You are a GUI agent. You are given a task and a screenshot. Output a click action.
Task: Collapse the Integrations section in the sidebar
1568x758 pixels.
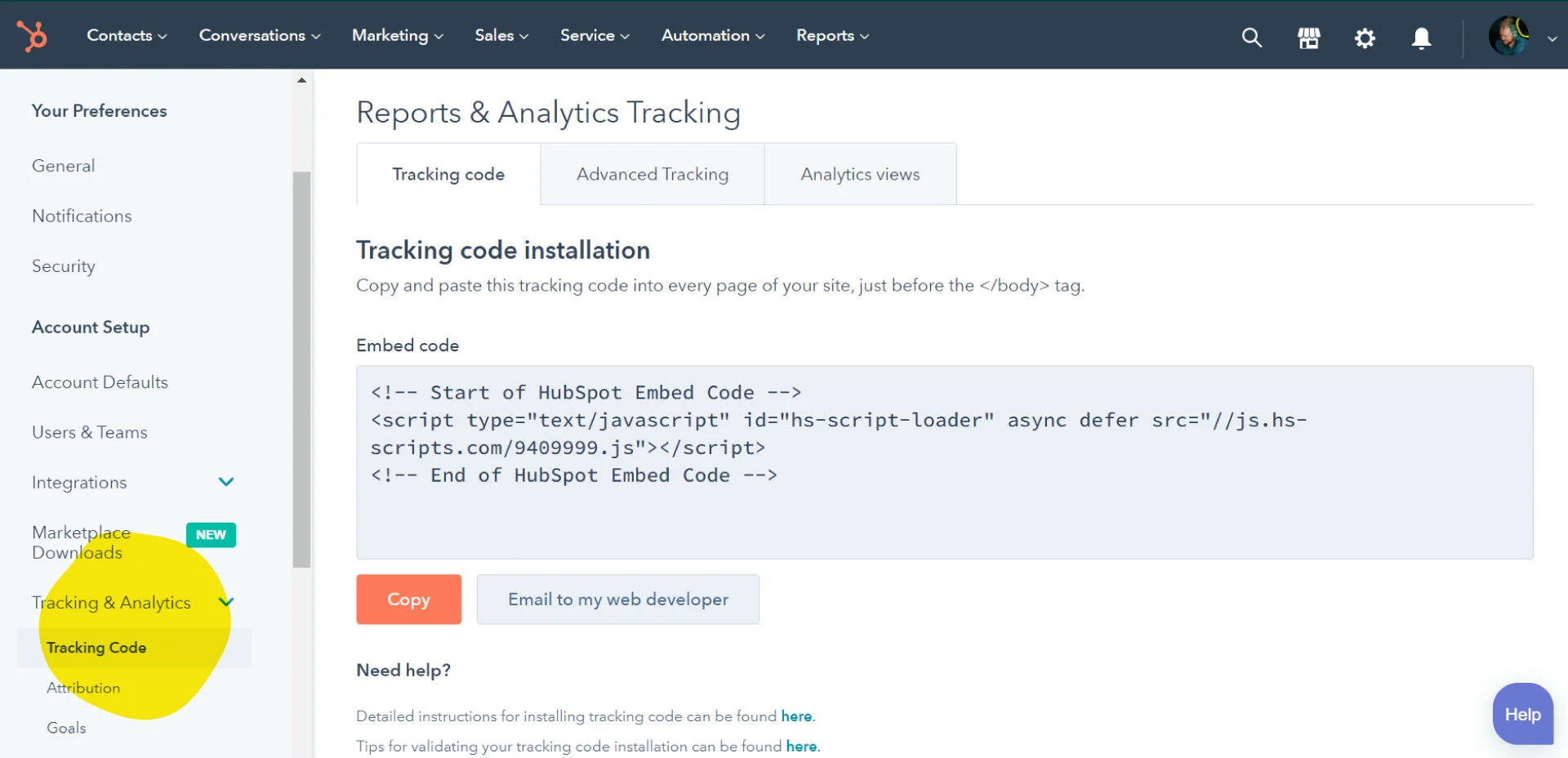(226, 482)
